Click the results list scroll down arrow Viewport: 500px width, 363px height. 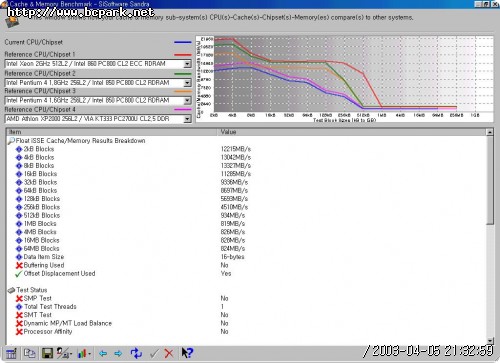pos(490,341)
